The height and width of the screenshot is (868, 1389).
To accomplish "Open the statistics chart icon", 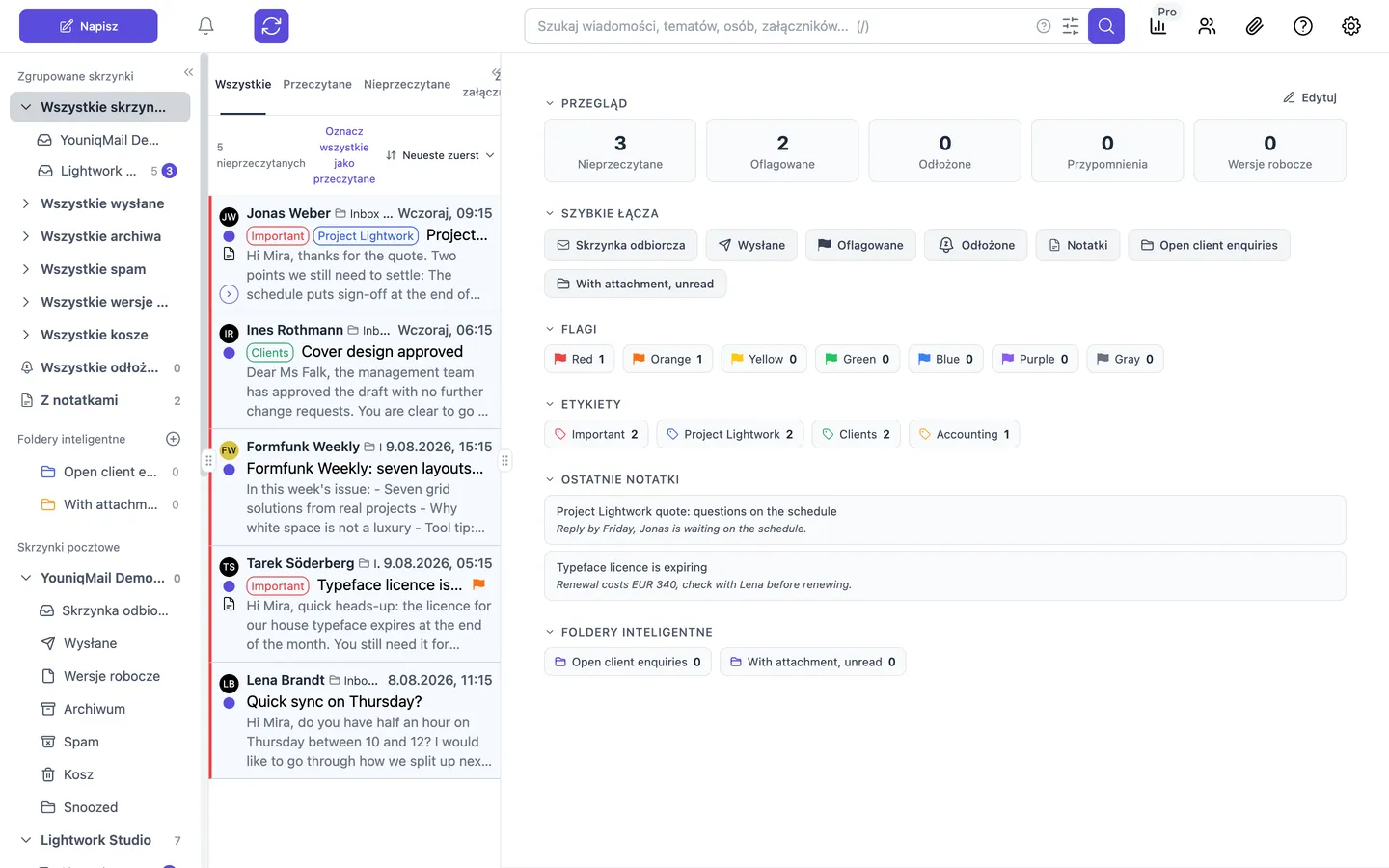I will click(x=1158, y=26).
